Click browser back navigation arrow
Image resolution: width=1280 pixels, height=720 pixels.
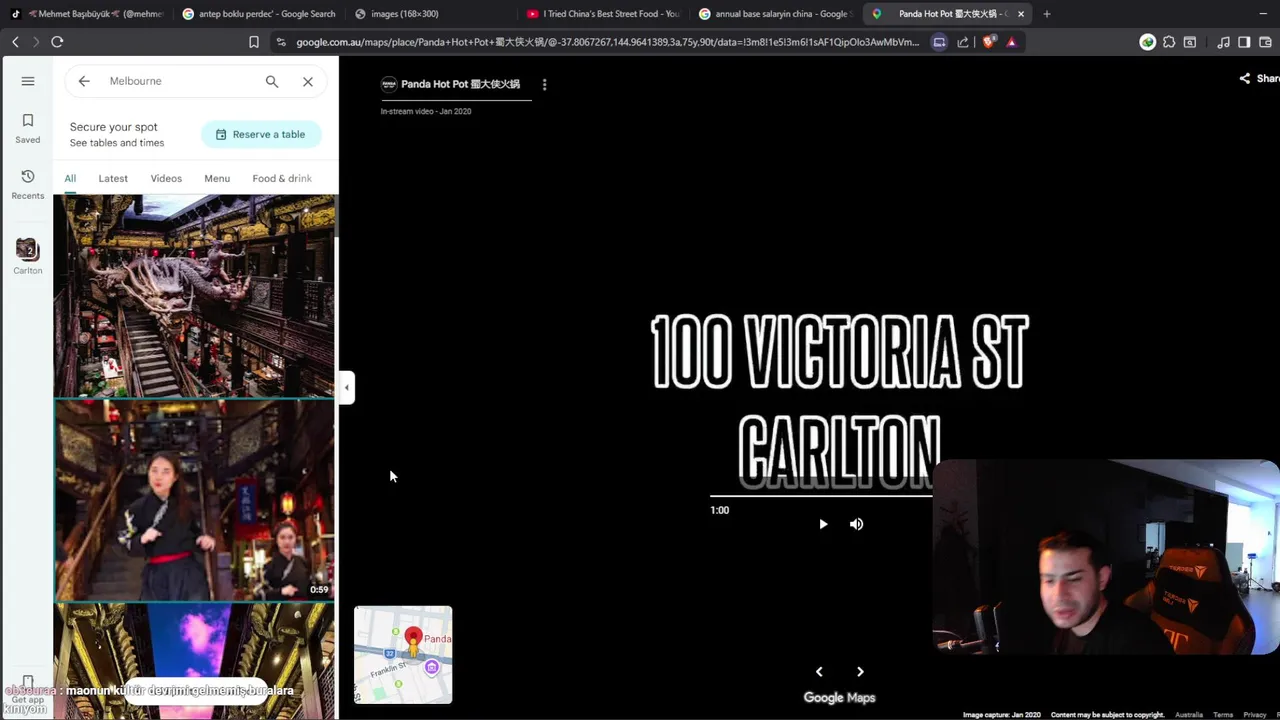15,42
